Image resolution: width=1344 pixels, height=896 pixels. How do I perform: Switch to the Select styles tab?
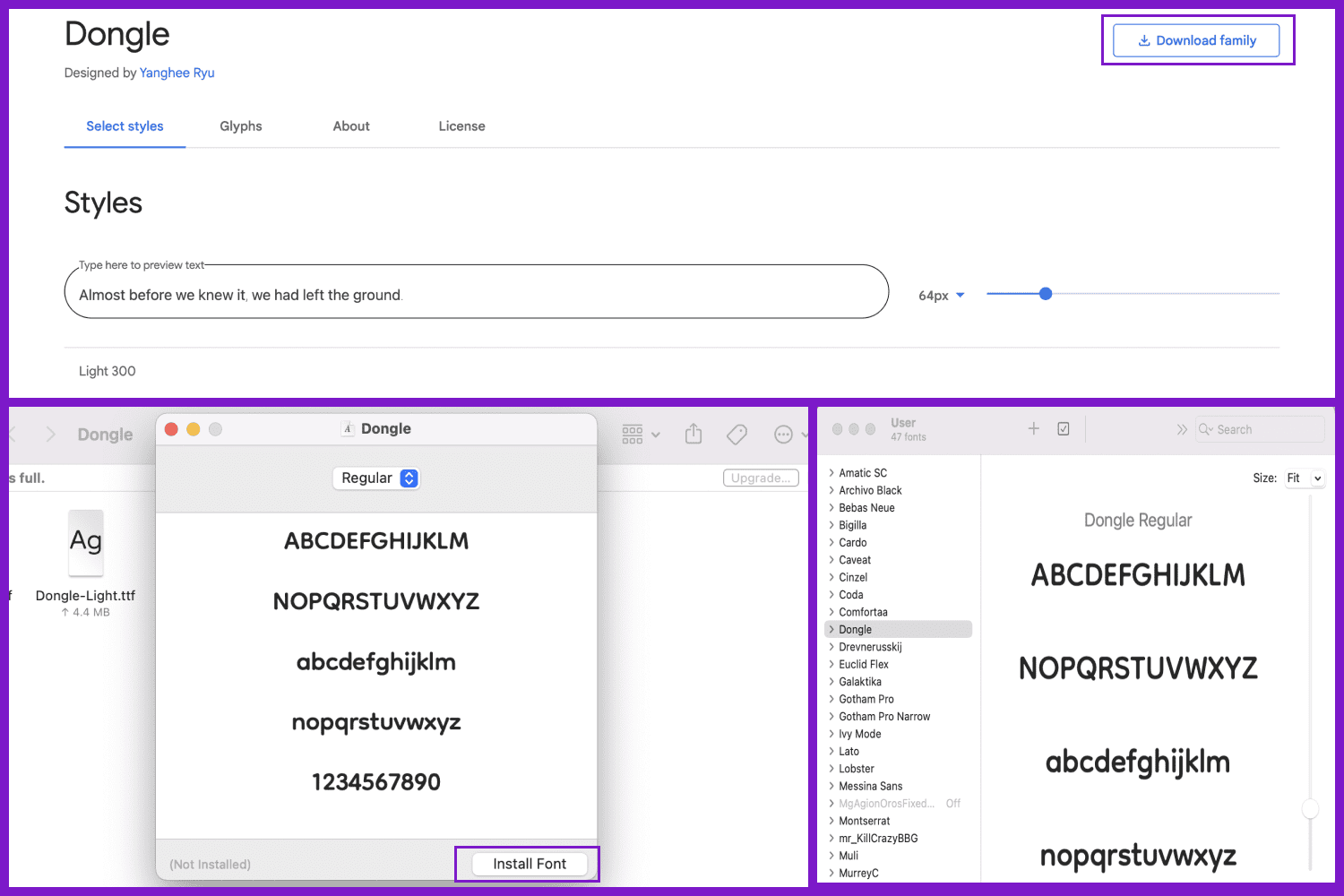[125, 126]
